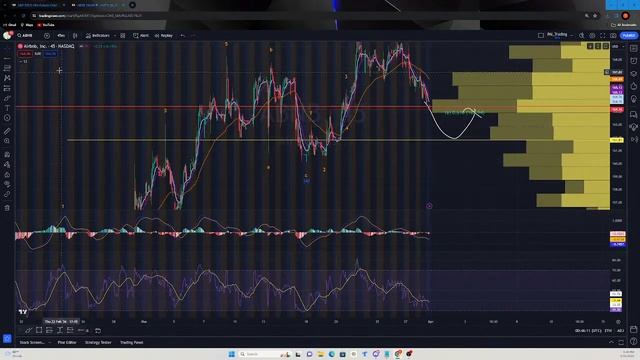Viewport: 640px width, 360px height.
Task: Open the Chrome taskbar icon
Action: pyautogui.click(x=398, y=354)
